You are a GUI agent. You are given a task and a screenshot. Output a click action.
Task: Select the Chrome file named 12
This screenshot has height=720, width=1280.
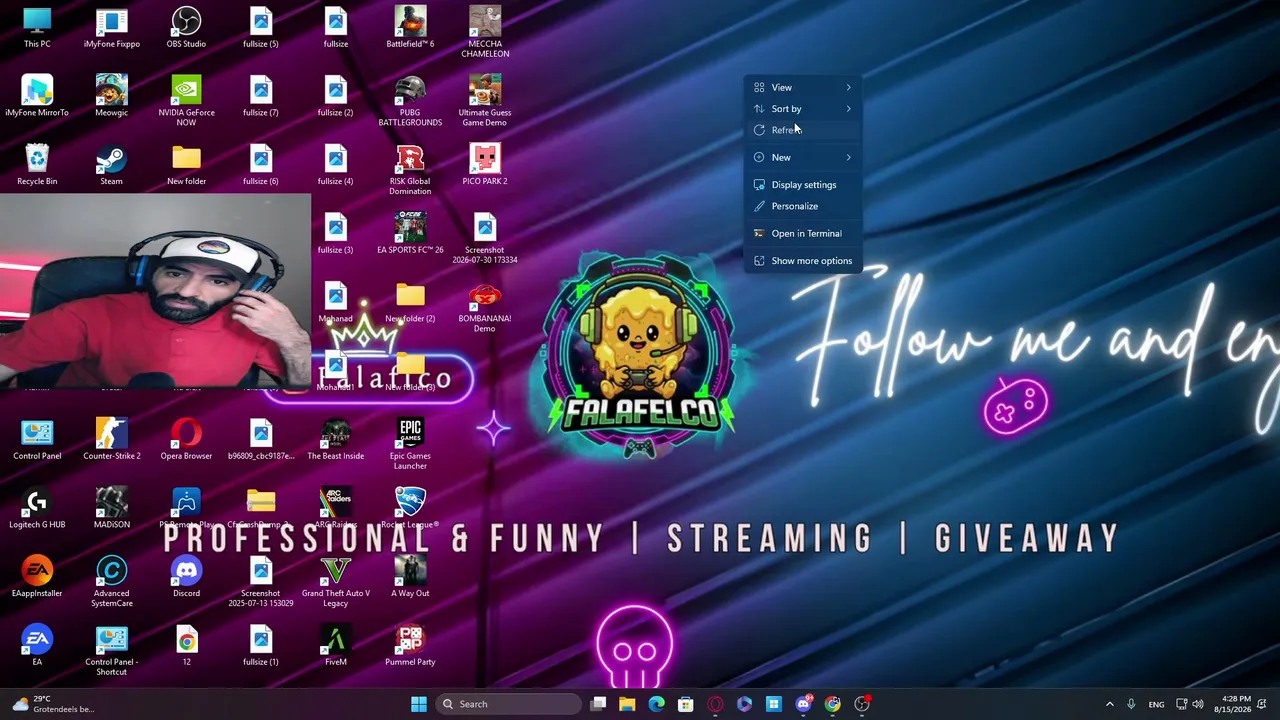click(186, 646)
